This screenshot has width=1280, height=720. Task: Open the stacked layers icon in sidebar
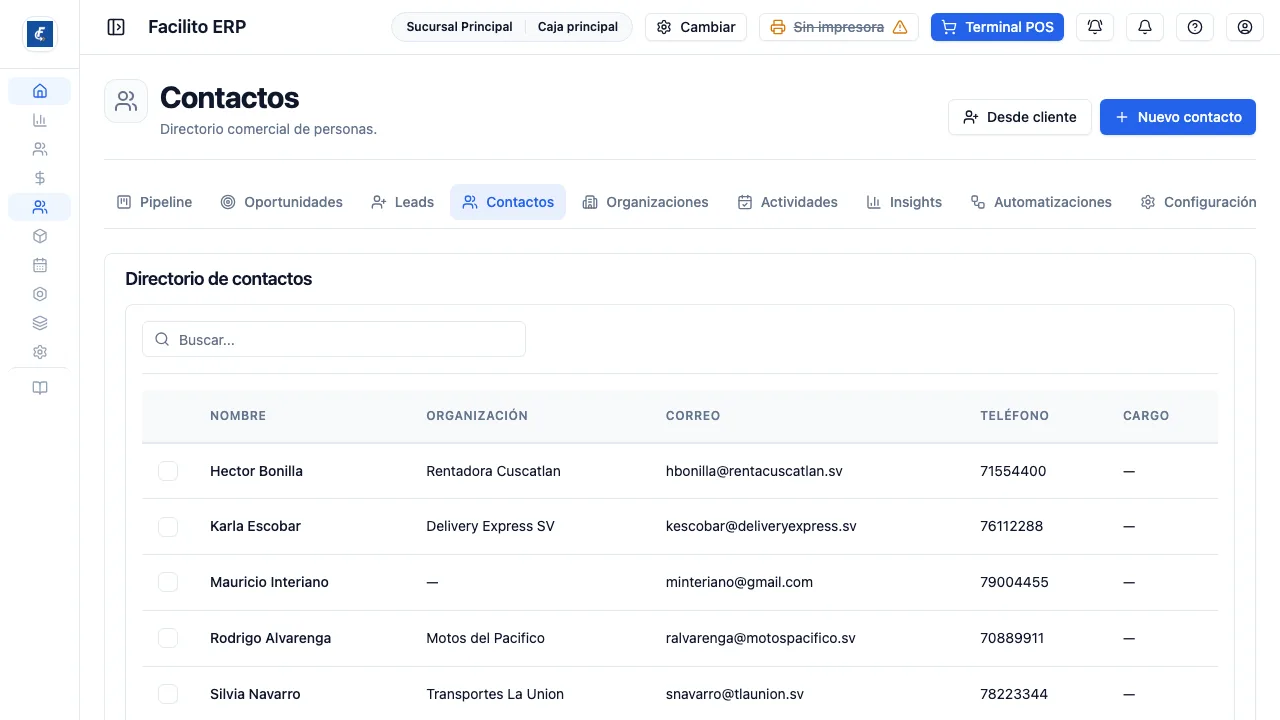(x=40, y=323)
